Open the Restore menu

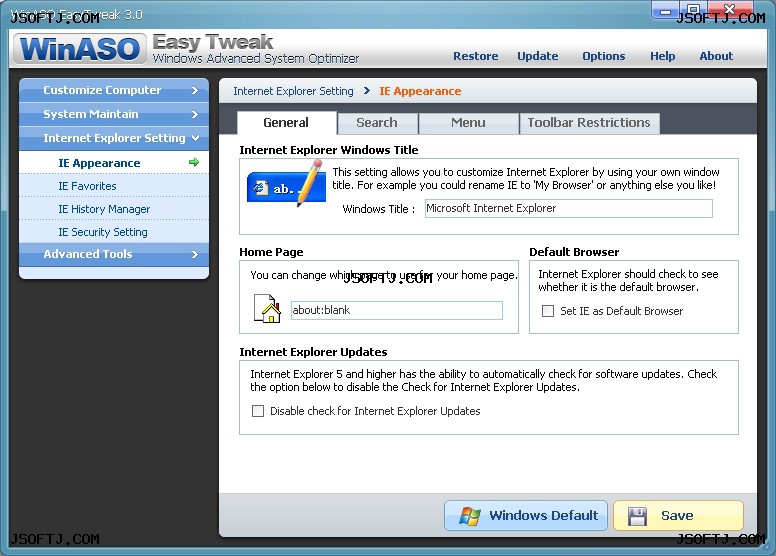point(476,56)
